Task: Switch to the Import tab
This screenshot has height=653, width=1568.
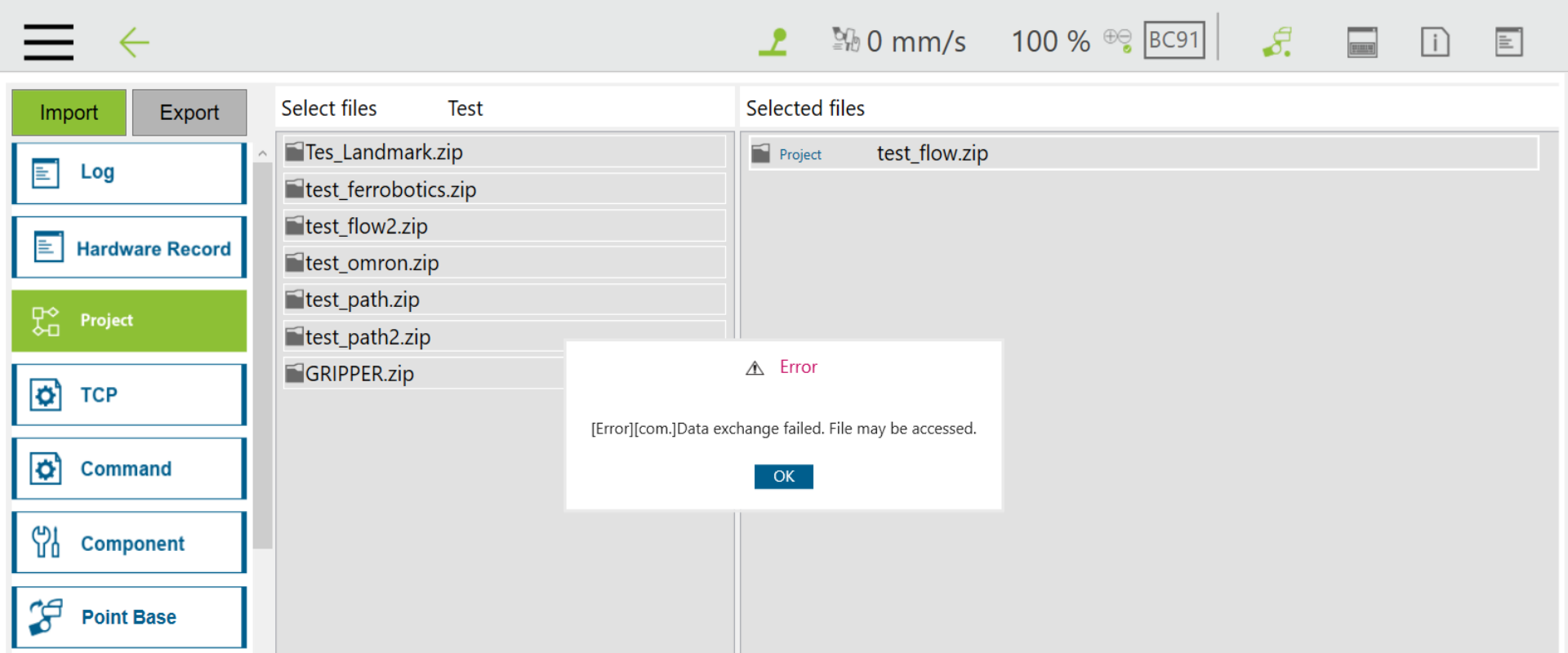Action: [69, 113]
